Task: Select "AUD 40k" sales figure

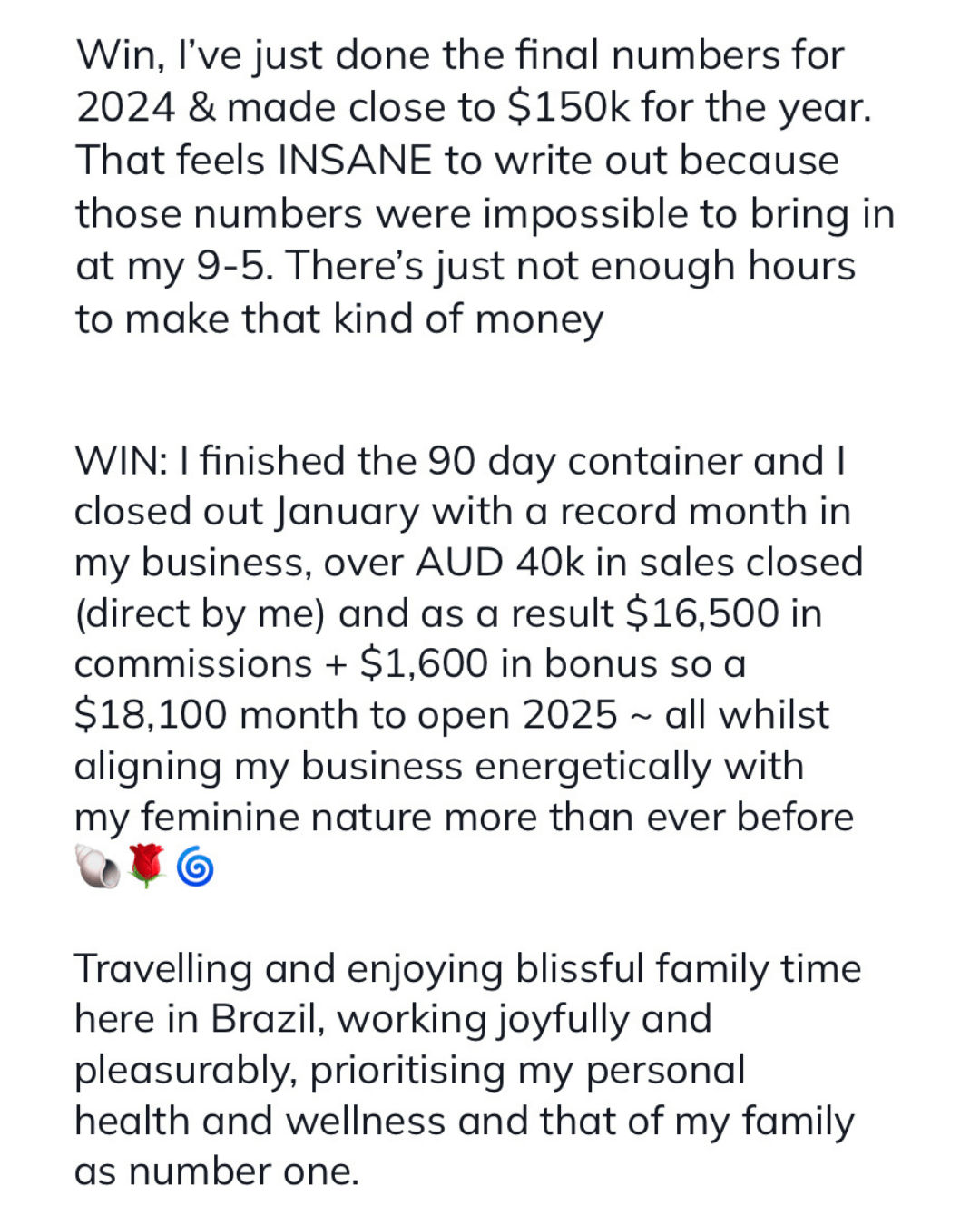Action: click(x=500, y=563)
